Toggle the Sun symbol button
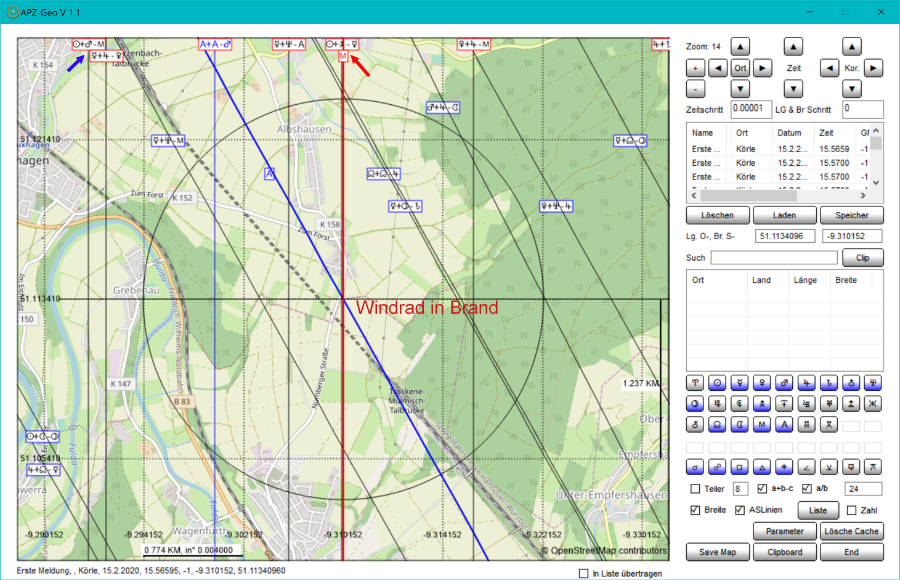Image resolution: width=900 pixels, height=580 pixels. pos(717,383)
